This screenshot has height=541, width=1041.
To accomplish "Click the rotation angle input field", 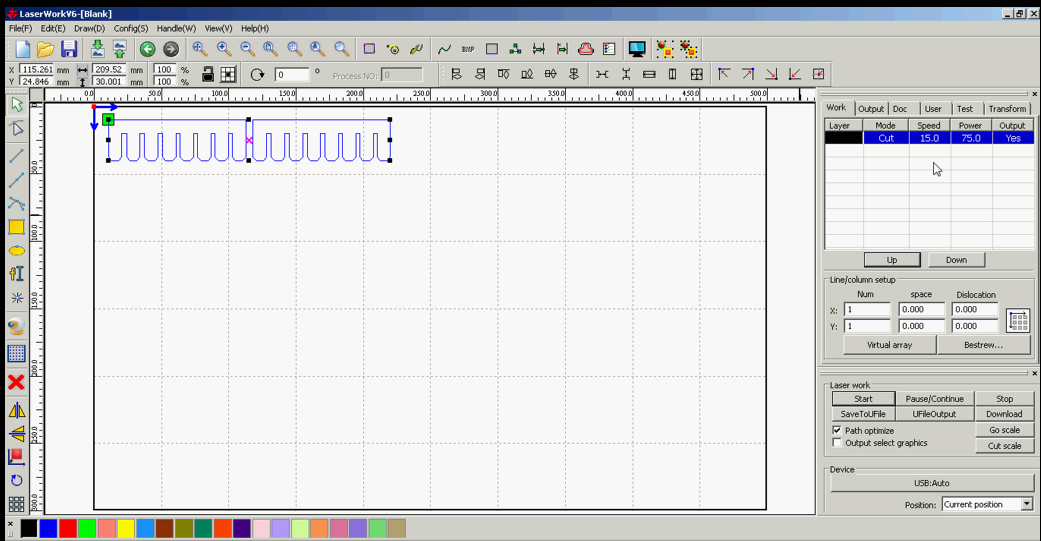I will tap(292, 75).
